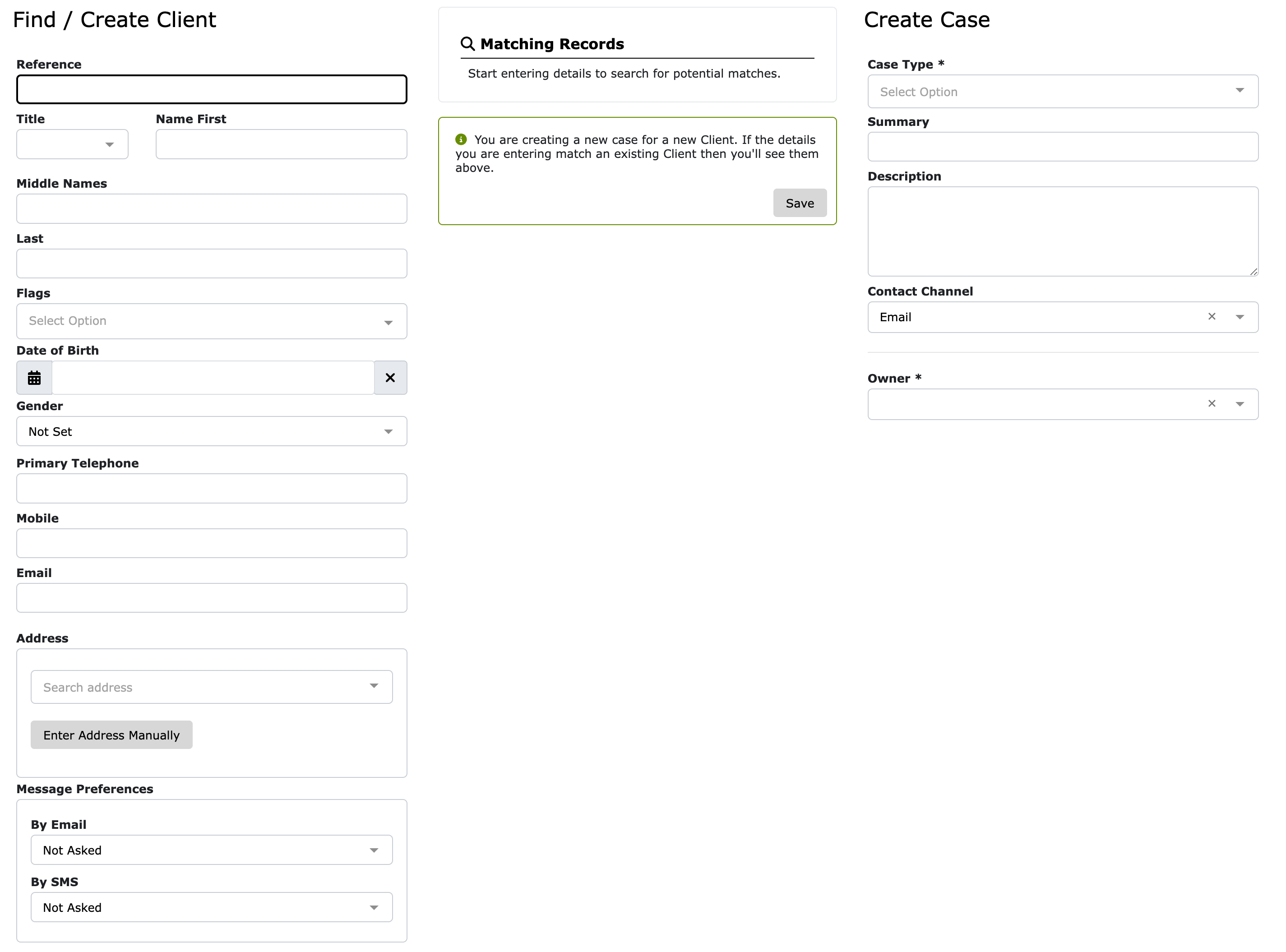Click the green info icon in notice
The image size is (1286, 952).
(462, 139)
